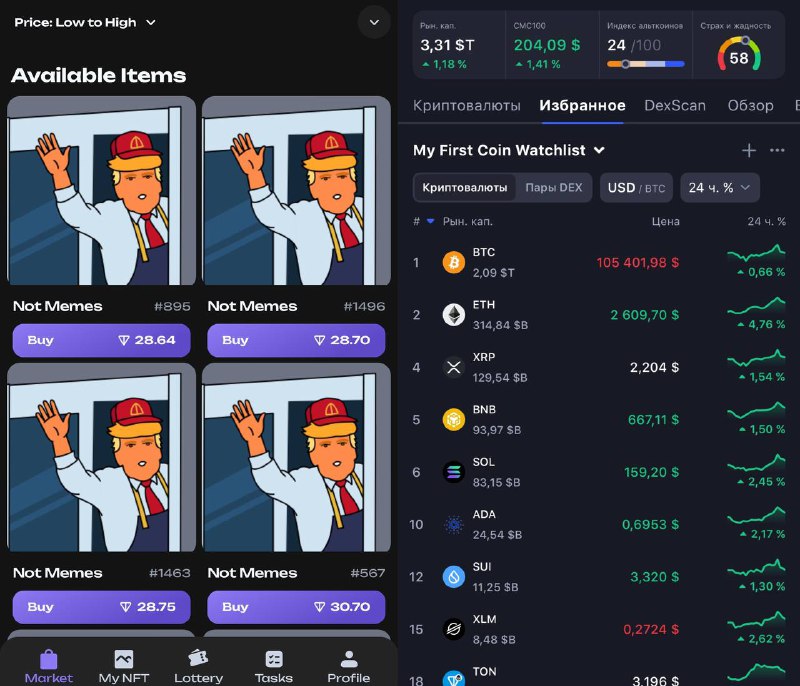The width and height of the screenshot is (800, 686).
Task: Select the Криптовалюты segment in the watchlist
Action: click(x=464, y=188)
